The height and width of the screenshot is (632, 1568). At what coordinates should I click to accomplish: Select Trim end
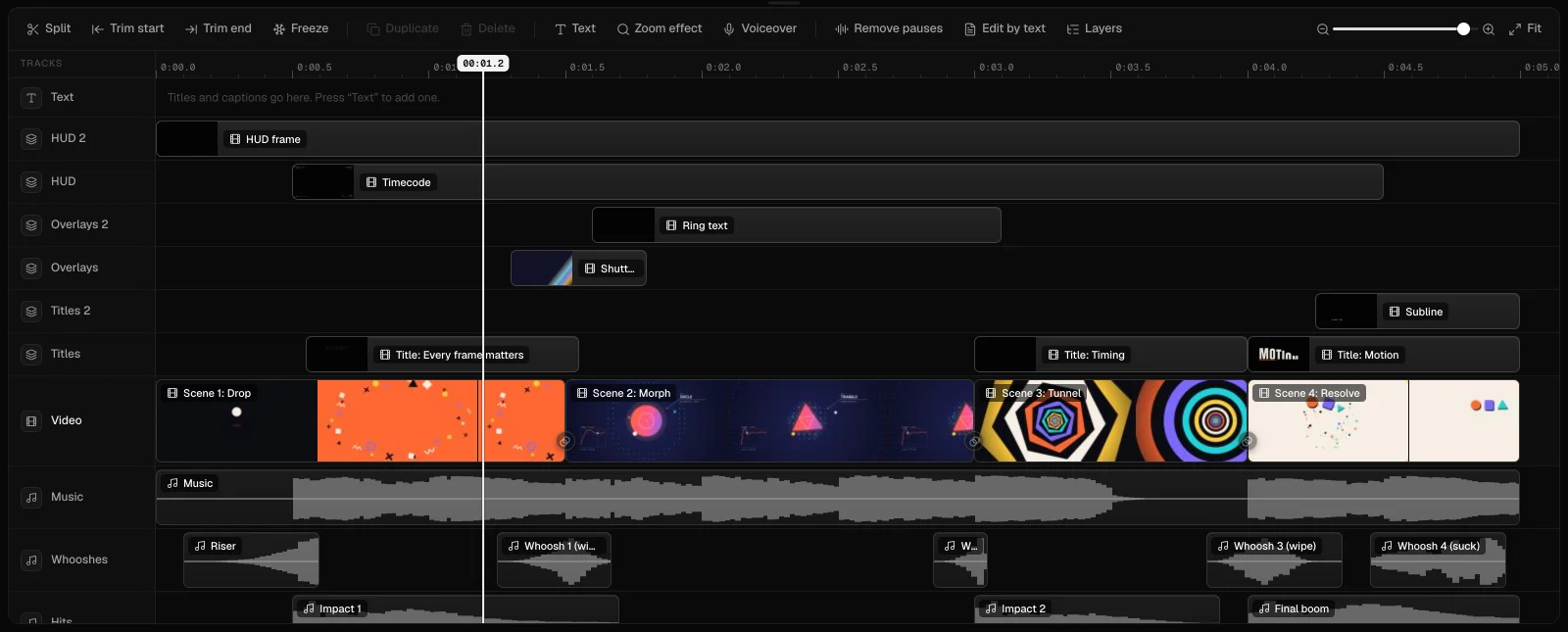pos(219,28)
